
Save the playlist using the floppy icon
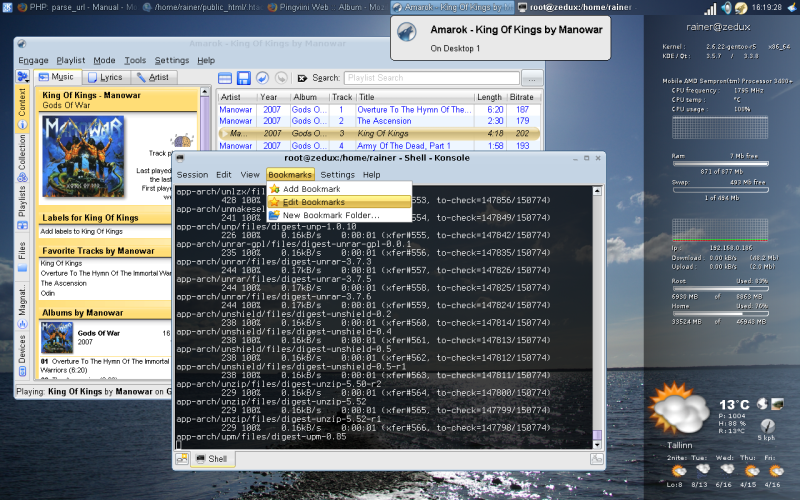[244, 78]
